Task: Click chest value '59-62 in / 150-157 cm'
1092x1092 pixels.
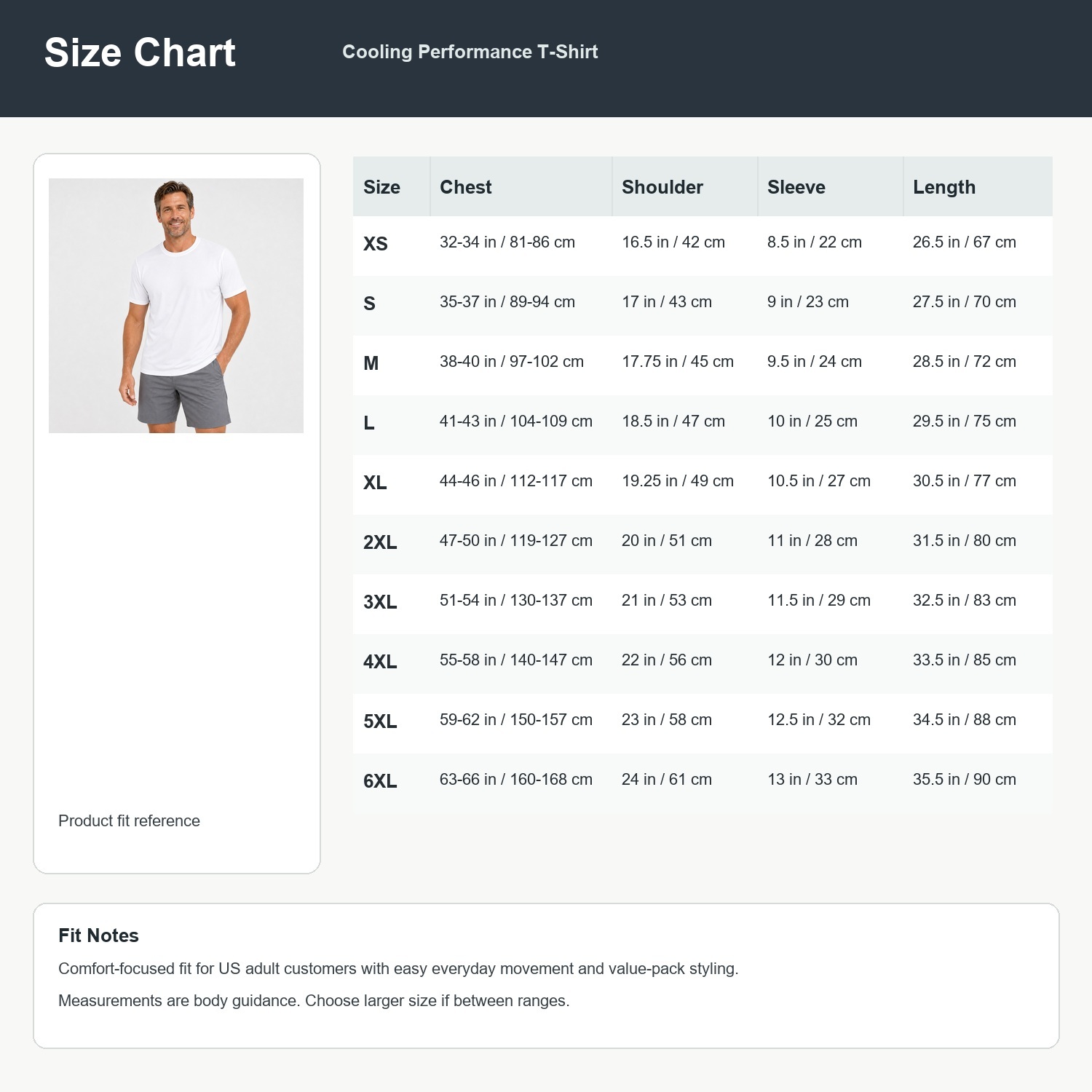Action: pyautogui.click(x=516, y=720)
